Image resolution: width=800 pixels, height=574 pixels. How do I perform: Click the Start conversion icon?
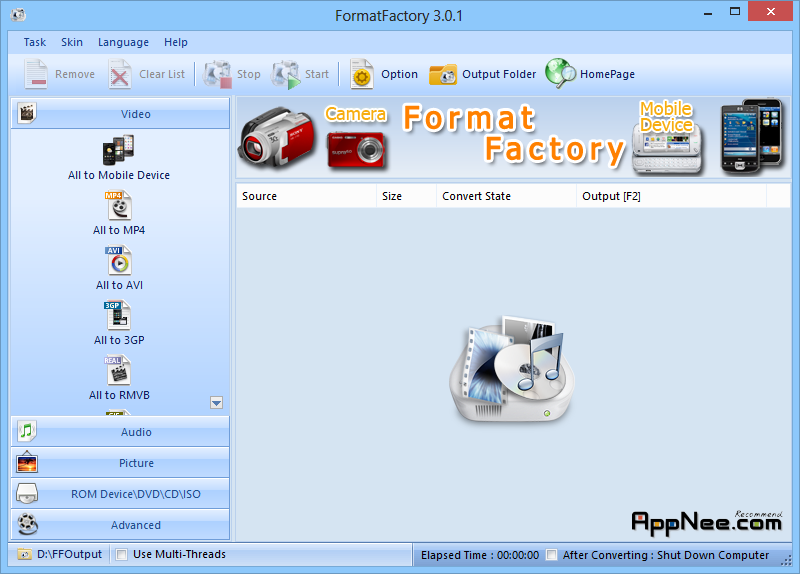click(x=286, y=74)
